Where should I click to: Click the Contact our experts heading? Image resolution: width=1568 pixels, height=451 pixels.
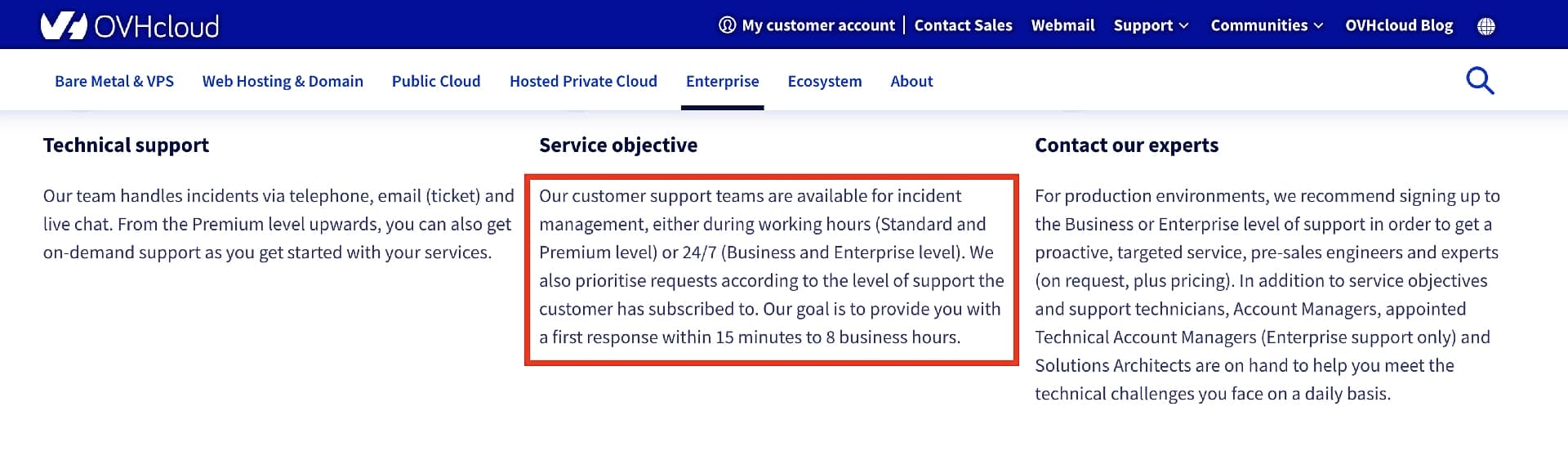point(1126,145)
